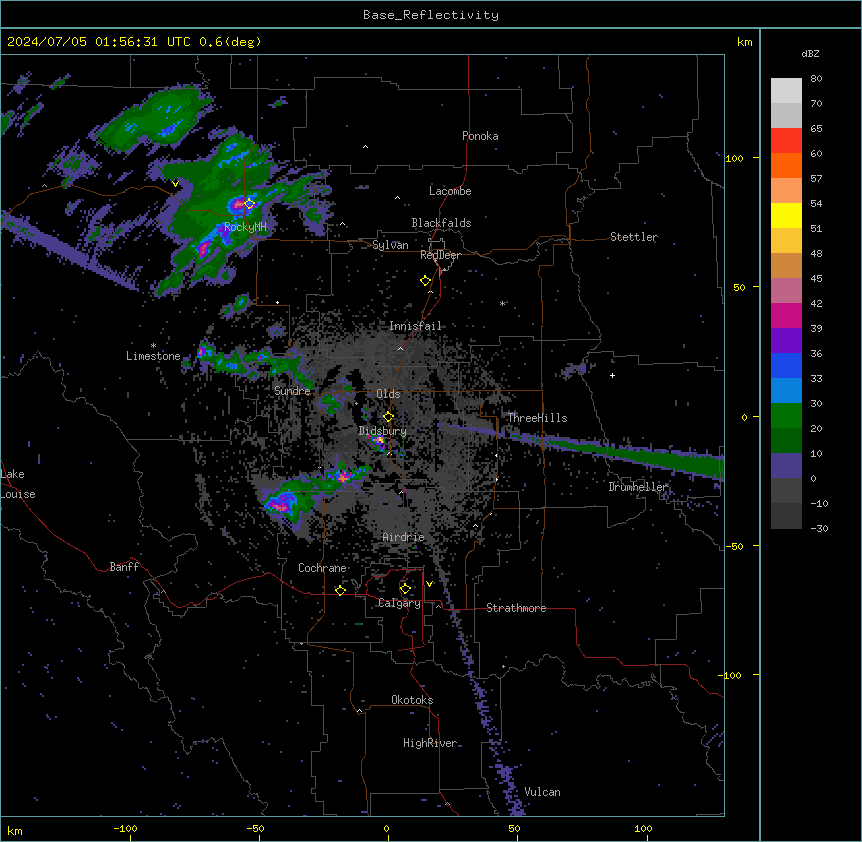The image size is (862, 842).
Task: Select the Drumheller label
Action: pos(638,487)
